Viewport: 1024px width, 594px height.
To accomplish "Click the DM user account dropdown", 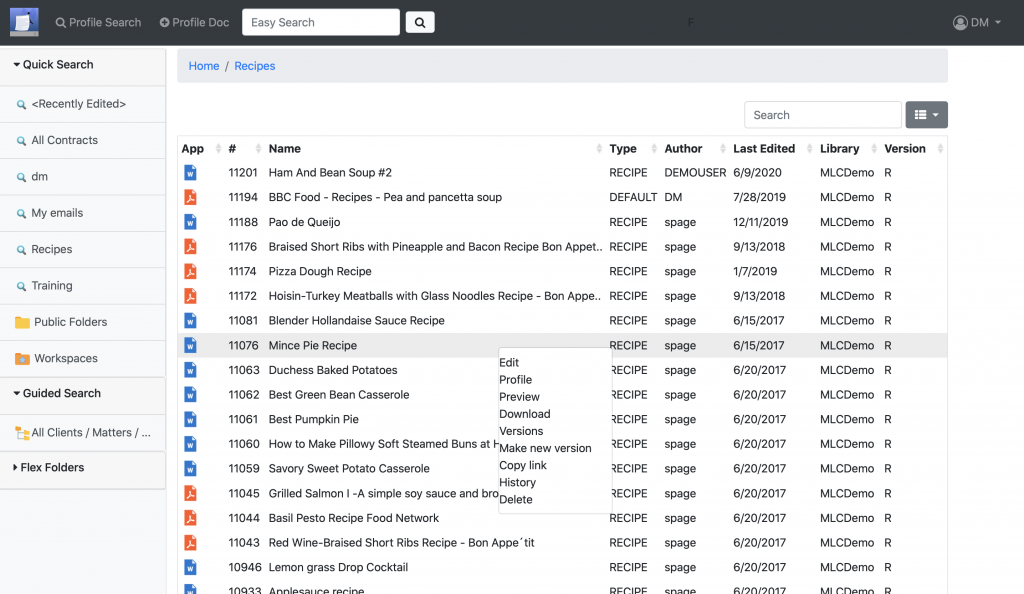I will 976,22.
